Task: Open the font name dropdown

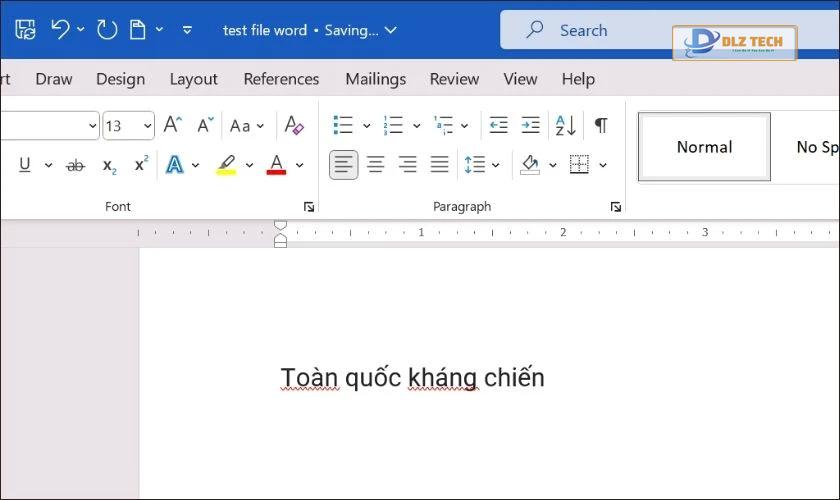Action: click(92, 126)
